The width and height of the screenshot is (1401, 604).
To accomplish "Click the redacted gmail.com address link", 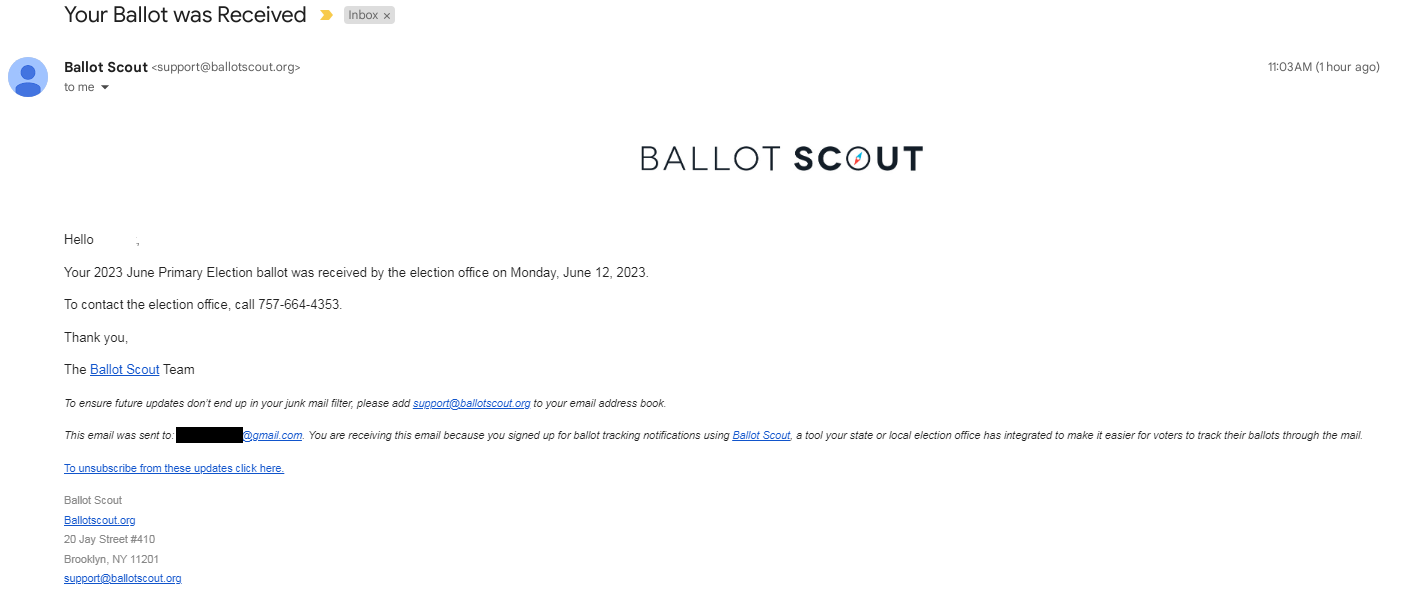I will (x=240, y=435).
